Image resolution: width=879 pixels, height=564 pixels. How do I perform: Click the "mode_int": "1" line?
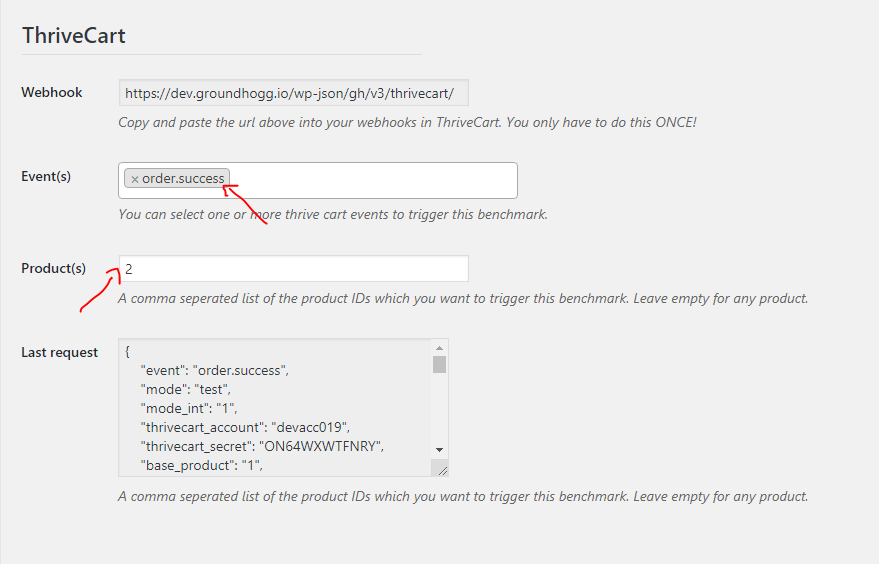click(189, 408)
